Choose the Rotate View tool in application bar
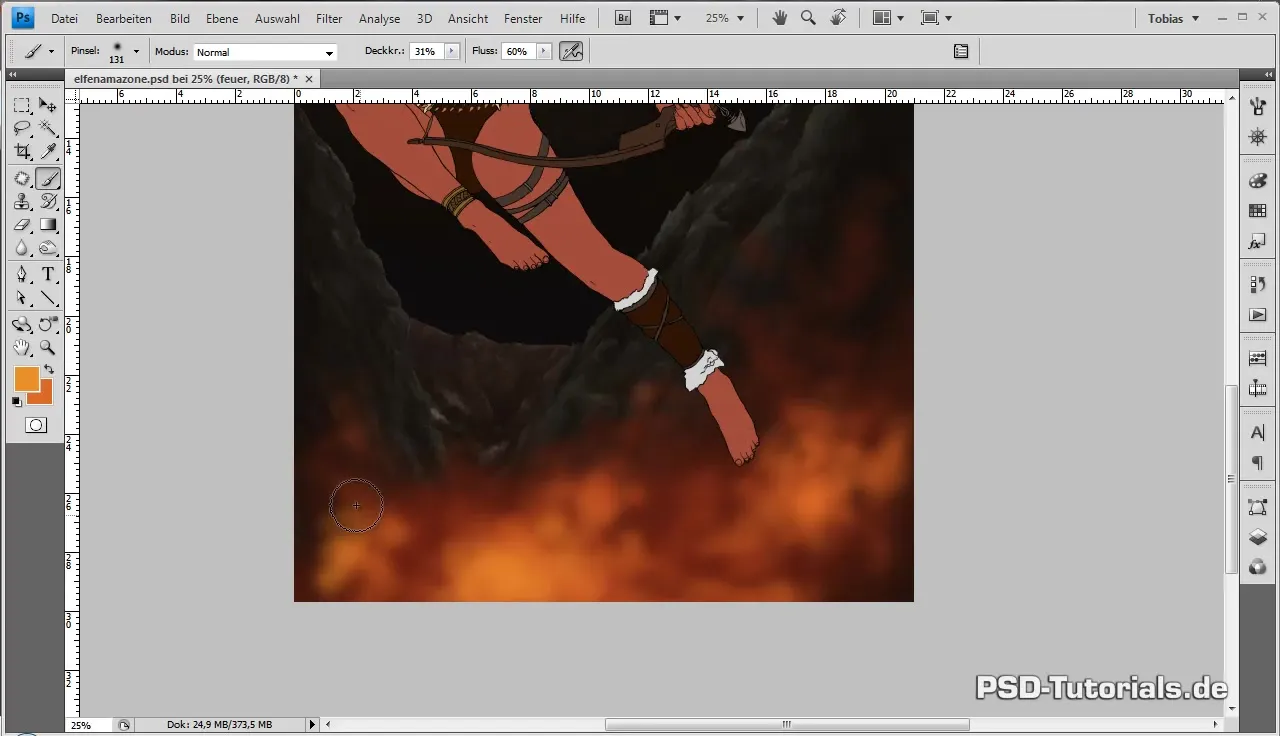This screenshot has height=736, width=1280. [838, 18]
